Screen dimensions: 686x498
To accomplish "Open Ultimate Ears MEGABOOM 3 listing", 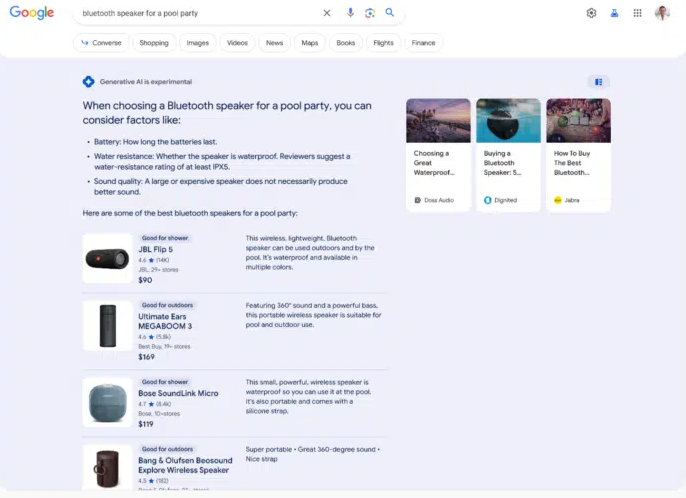I will tap(165, 321).
